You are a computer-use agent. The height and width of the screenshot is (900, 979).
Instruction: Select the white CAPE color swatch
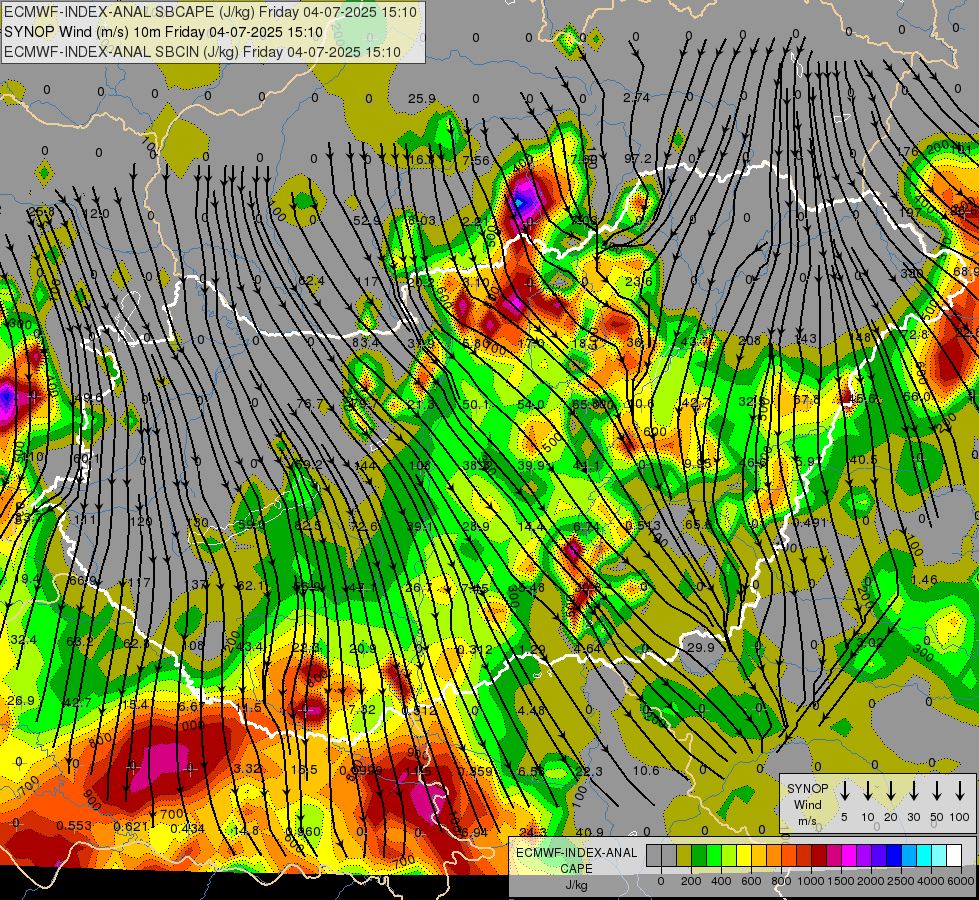(954, 855)
